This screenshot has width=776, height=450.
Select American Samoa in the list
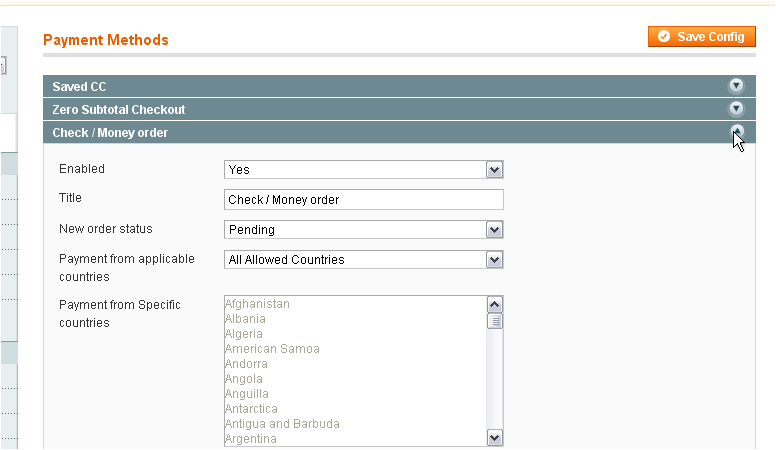(x=272, y=349)
